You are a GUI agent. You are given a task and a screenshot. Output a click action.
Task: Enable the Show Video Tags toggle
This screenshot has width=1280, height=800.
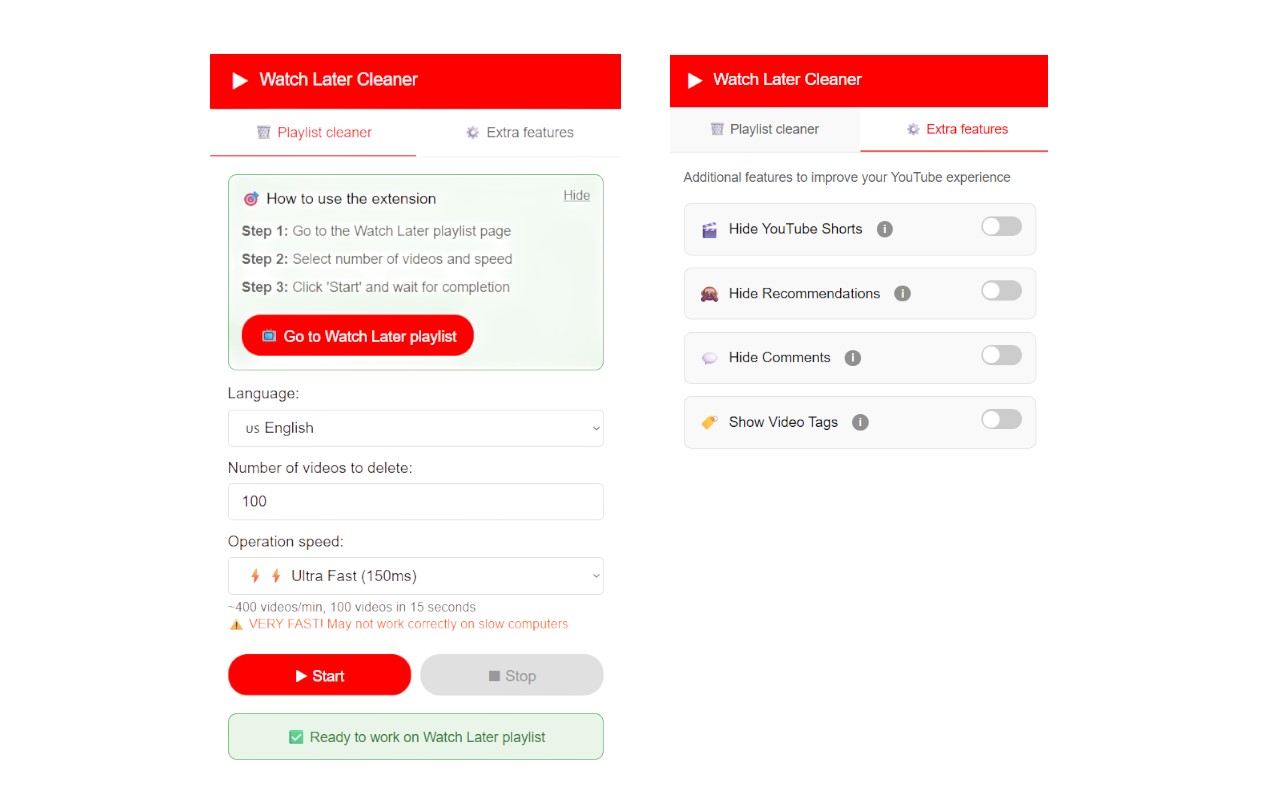(x=1001, y=419)
